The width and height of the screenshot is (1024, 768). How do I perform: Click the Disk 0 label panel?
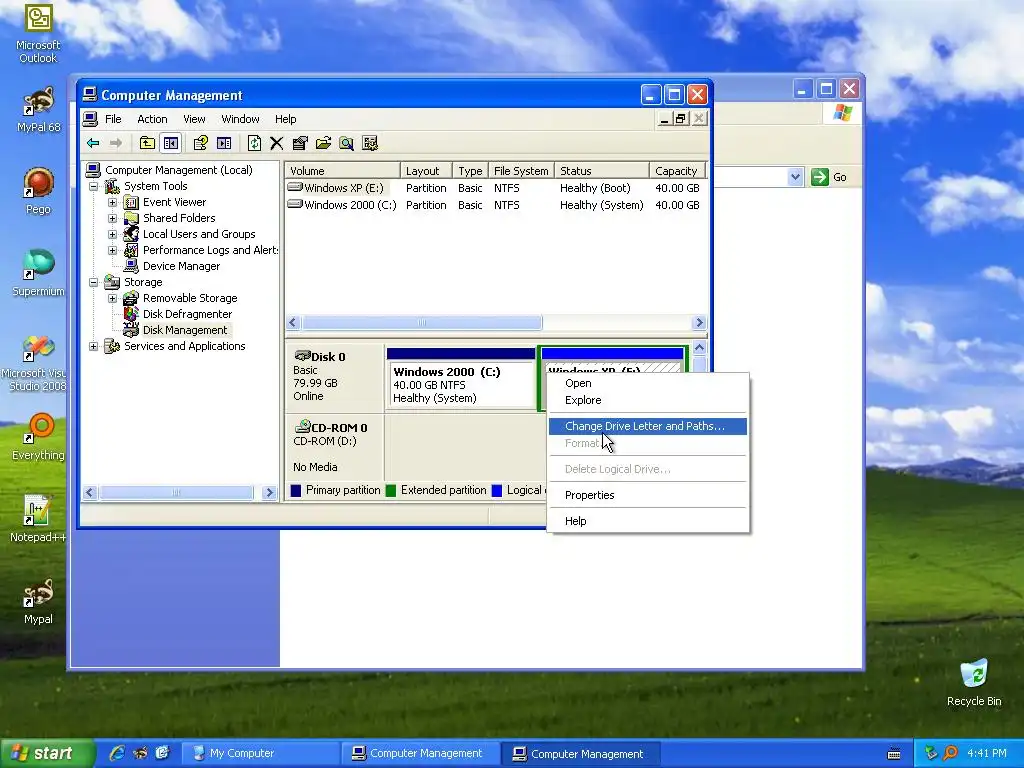(x=334, y=377)
